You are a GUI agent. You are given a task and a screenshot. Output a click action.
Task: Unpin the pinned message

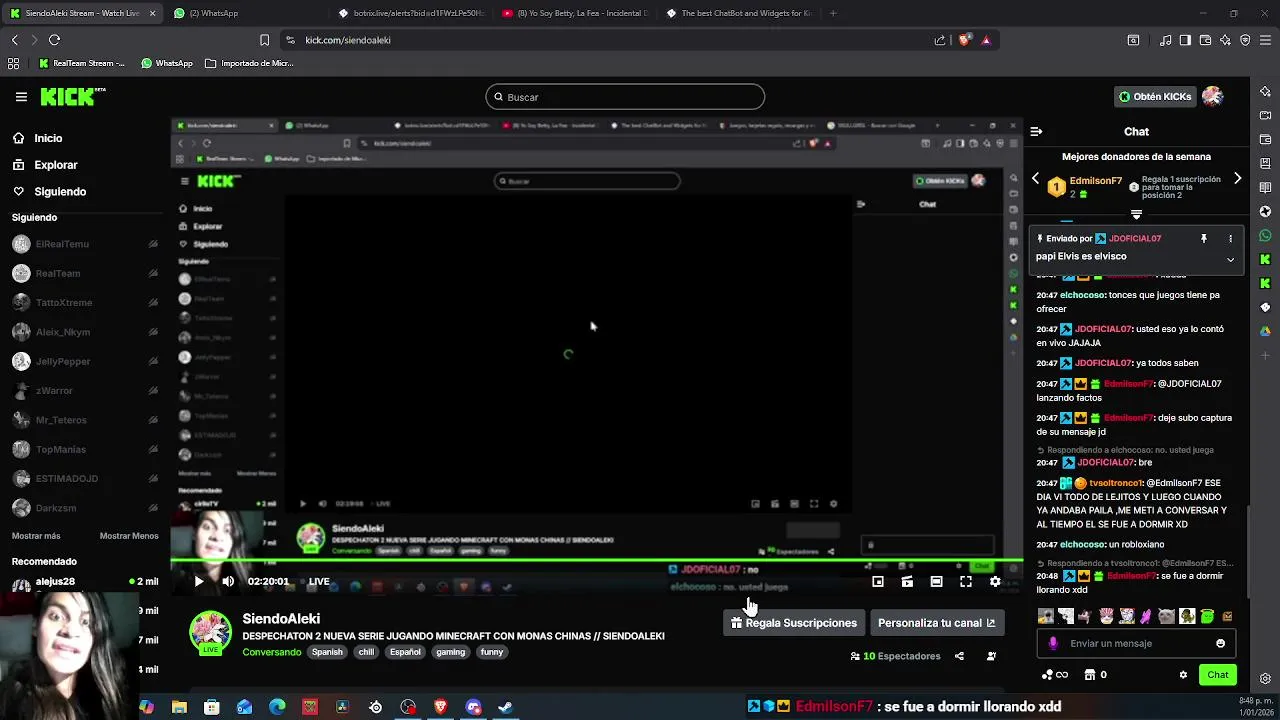[1204, 239]
